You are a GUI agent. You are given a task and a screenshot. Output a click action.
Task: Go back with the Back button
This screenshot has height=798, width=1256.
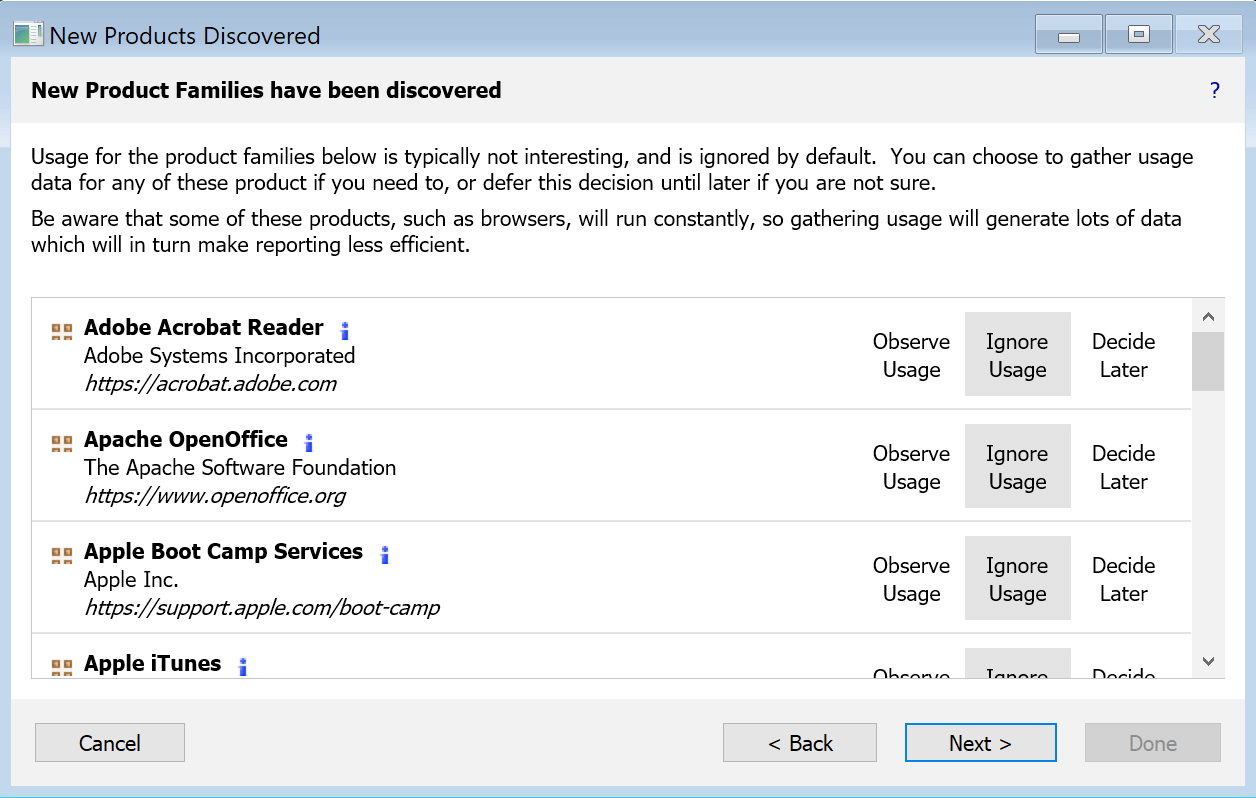point(800,743)
